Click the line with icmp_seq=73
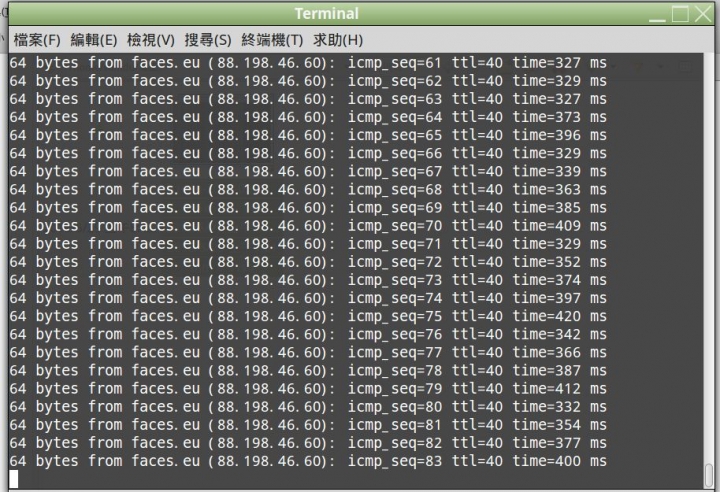 click(308, 280)
